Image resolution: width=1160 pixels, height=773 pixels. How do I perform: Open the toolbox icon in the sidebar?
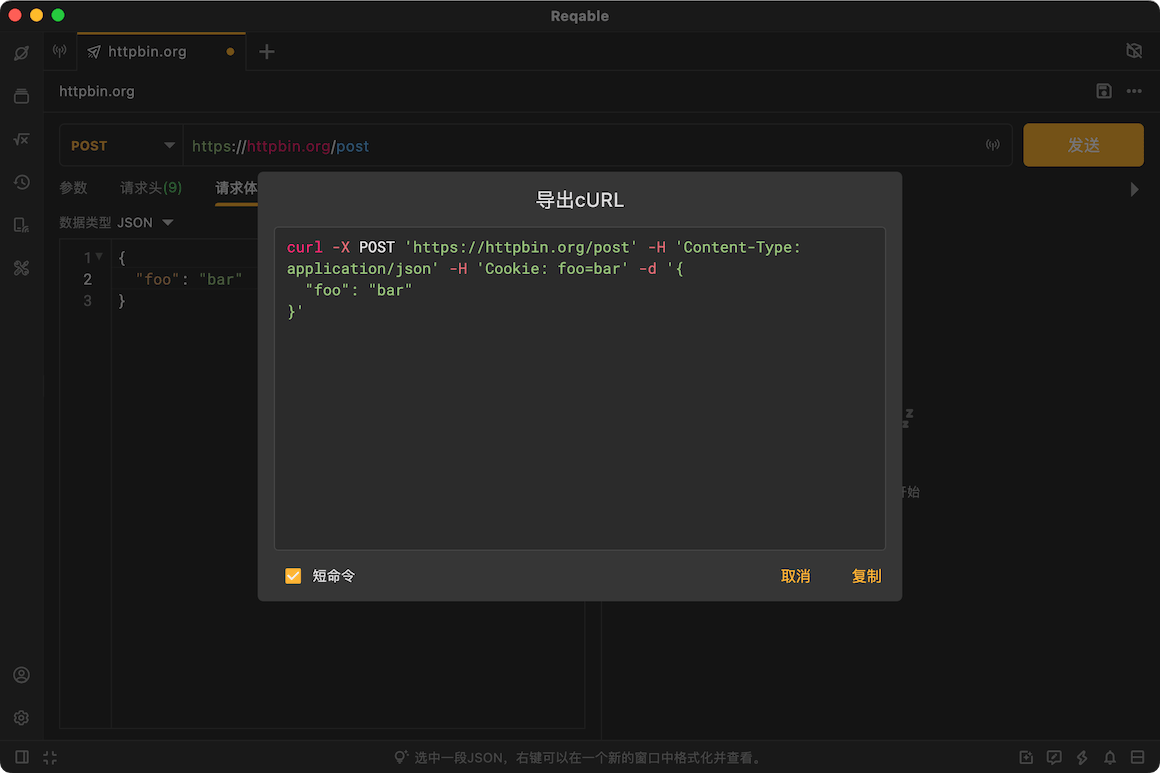click(x=21, y=268)
